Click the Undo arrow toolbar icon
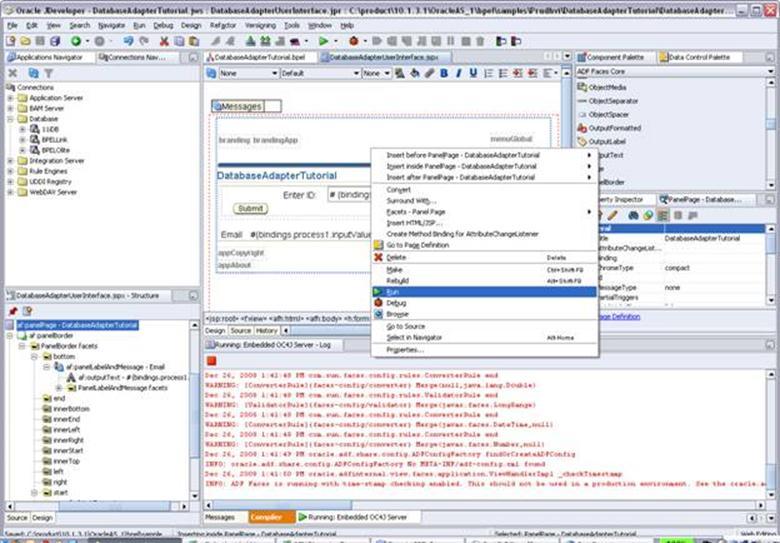This screenshot has width=780, height=543. 128,41
